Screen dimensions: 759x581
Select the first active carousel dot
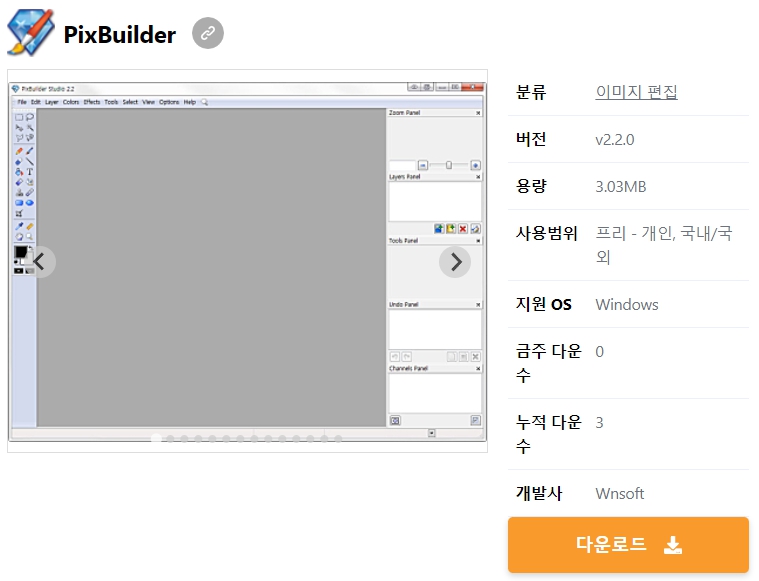click(x=156, y=439)
